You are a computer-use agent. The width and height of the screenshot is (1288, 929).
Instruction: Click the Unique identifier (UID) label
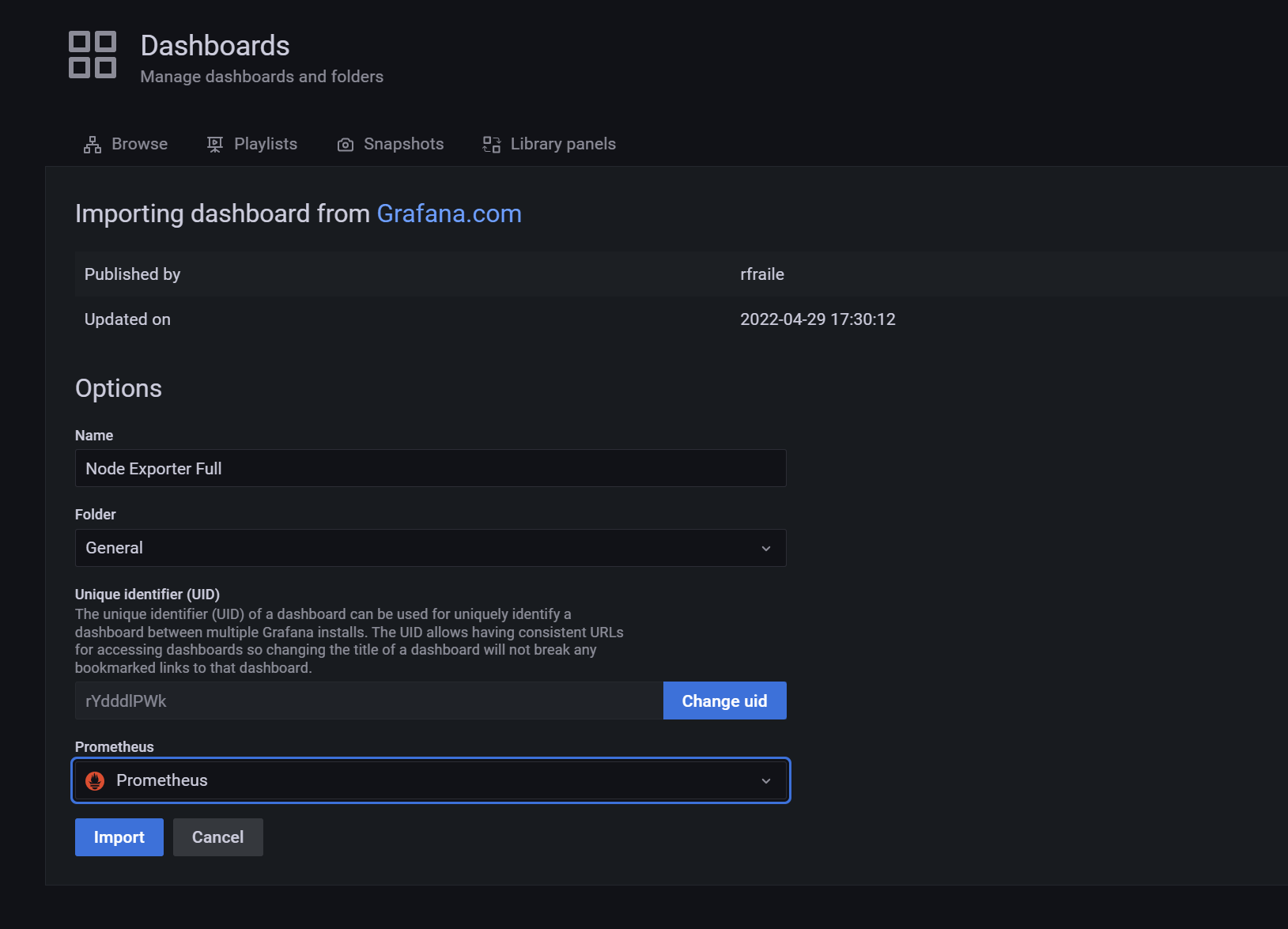click(147, 595)
